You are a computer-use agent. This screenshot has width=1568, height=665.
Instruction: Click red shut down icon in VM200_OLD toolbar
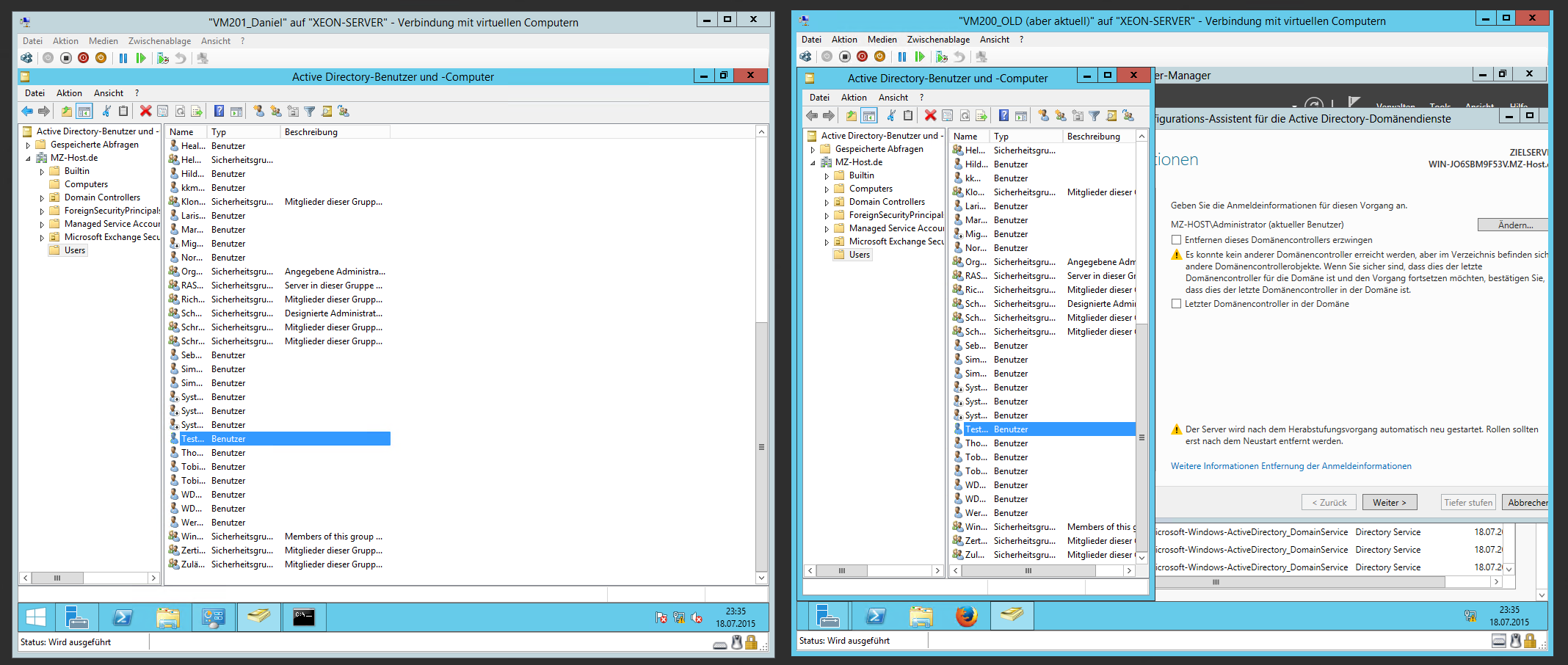(x=862, y=57)
